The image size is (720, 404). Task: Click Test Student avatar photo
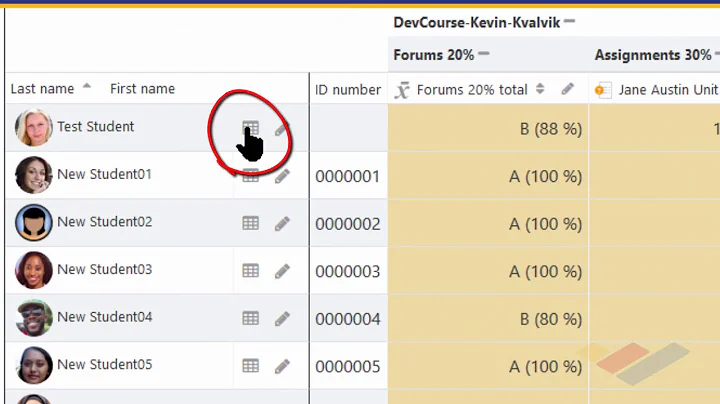(x=34, y=128)
